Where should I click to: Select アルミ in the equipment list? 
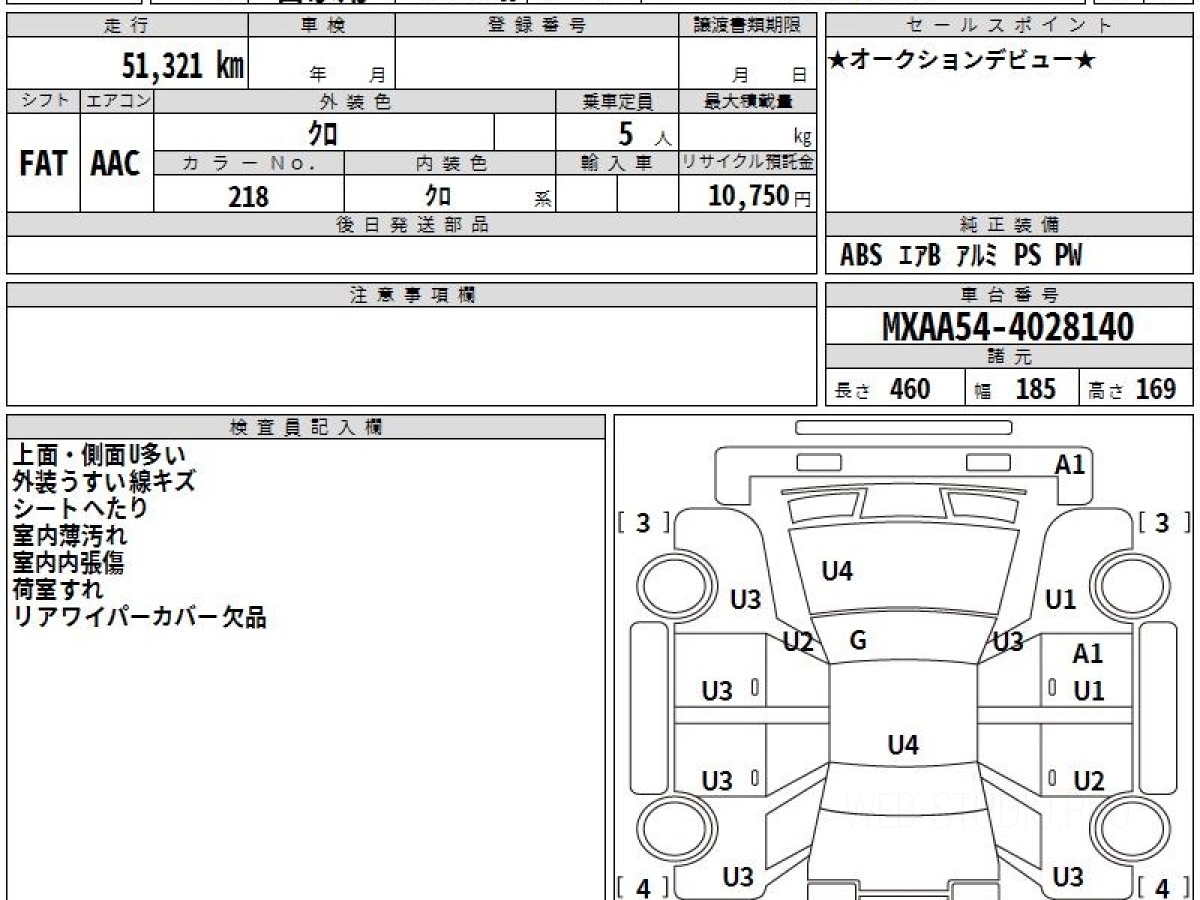tap(977, 256)
